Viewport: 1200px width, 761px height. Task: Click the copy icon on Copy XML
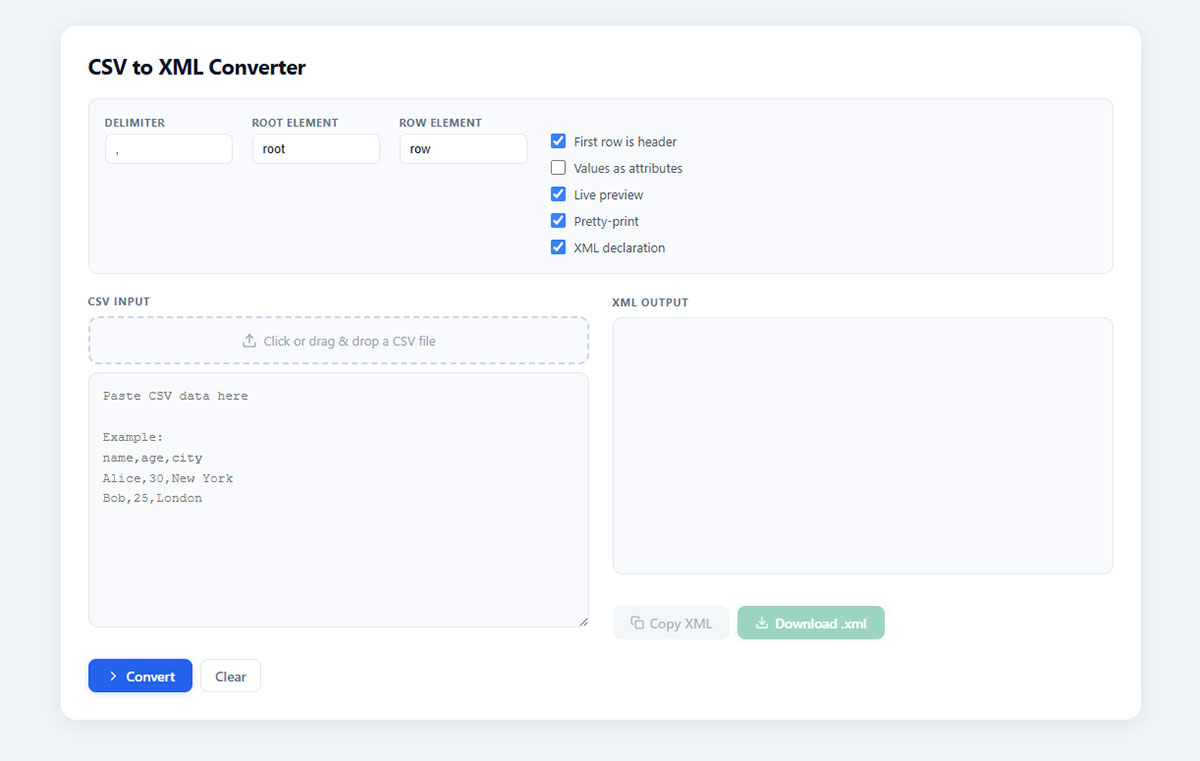click(x=637, y=623)
